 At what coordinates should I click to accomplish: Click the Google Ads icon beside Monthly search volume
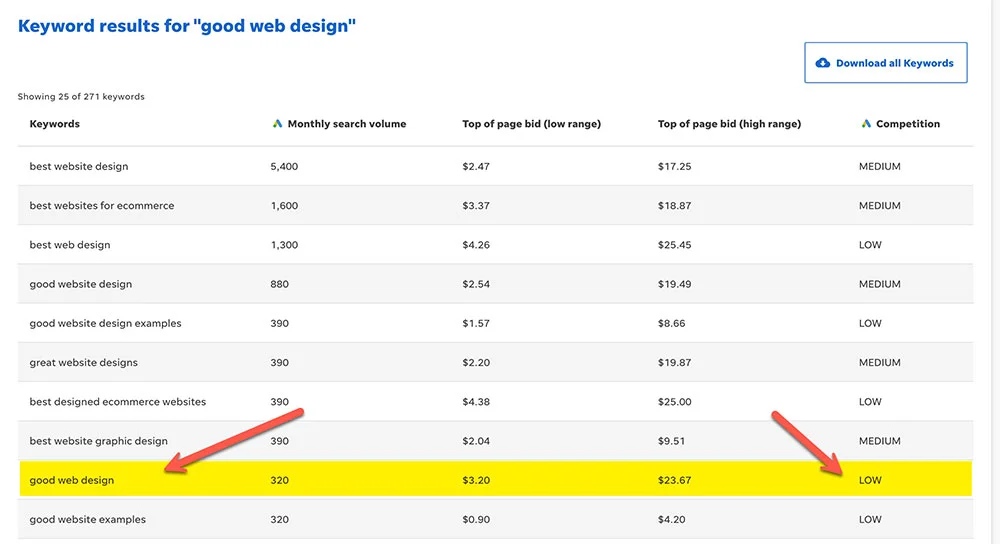(277, 124)
